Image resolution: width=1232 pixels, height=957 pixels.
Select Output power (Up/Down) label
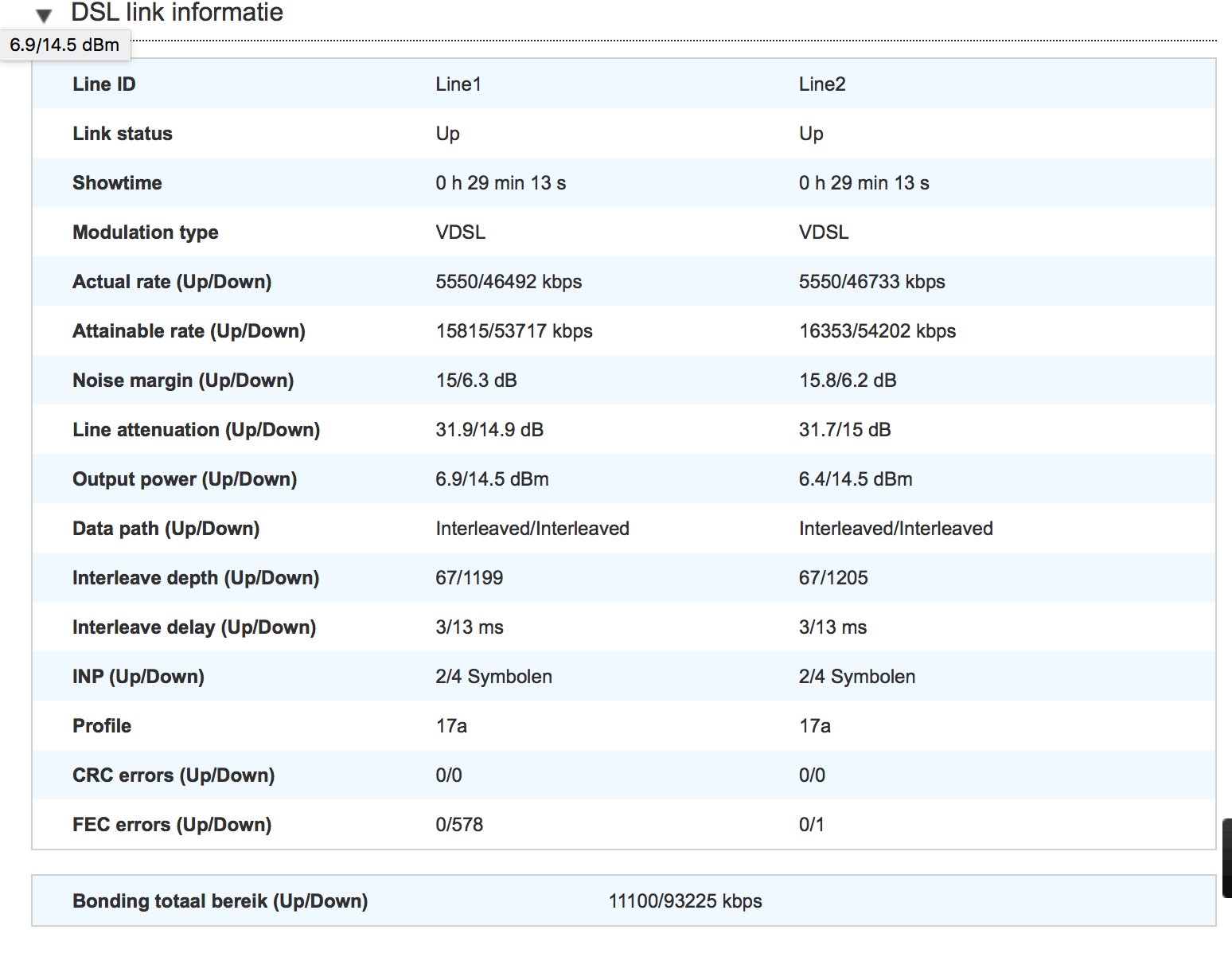pyautogui.click(x=185, y=478)
